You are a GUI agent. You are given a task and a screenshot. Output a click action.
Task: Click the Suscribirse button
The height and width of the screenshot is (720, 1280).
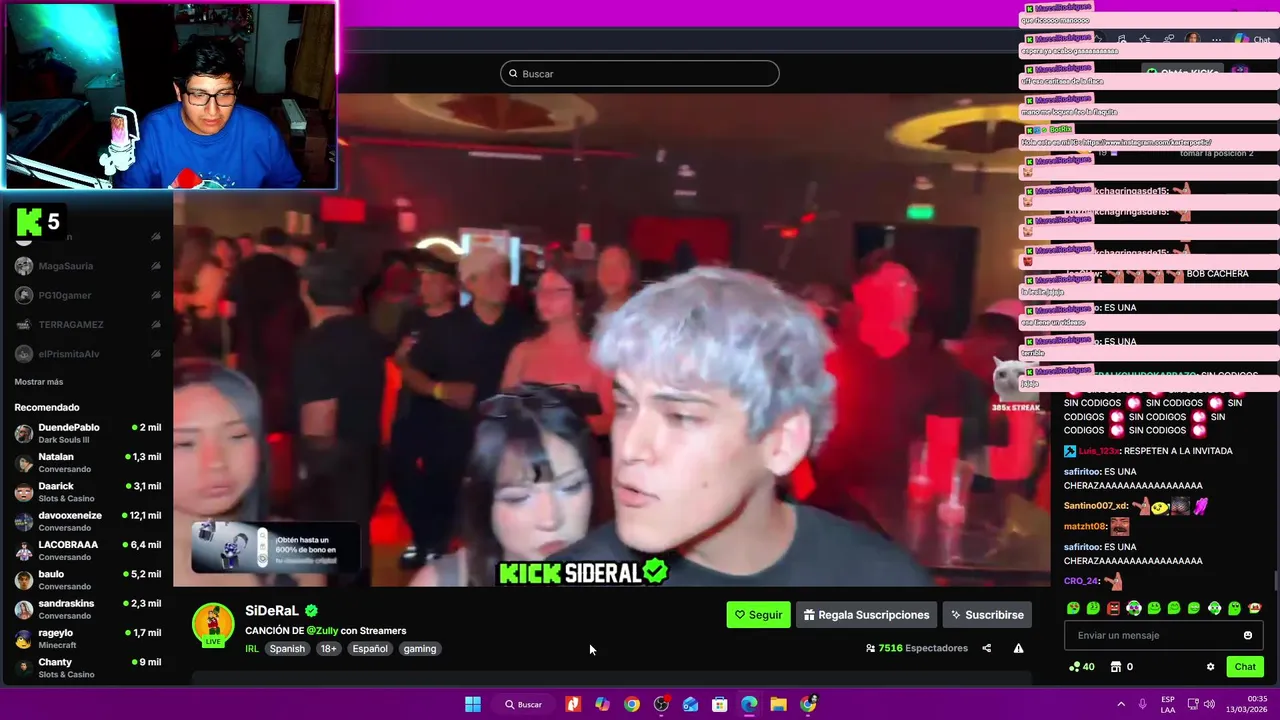(x=987, y=615)
